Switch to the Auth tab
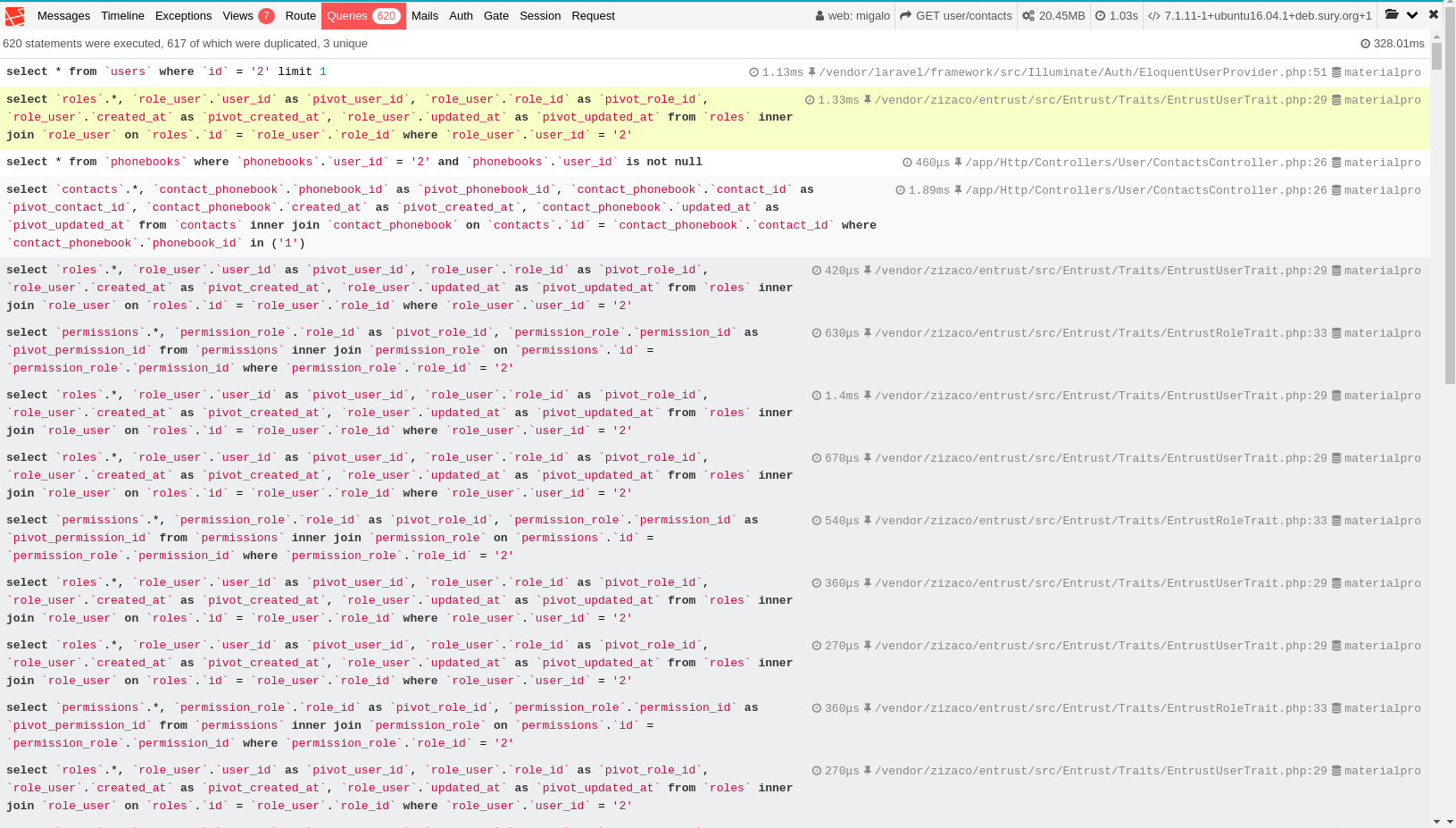Screen dimensions: 1456x828 (x=461, y=16)
